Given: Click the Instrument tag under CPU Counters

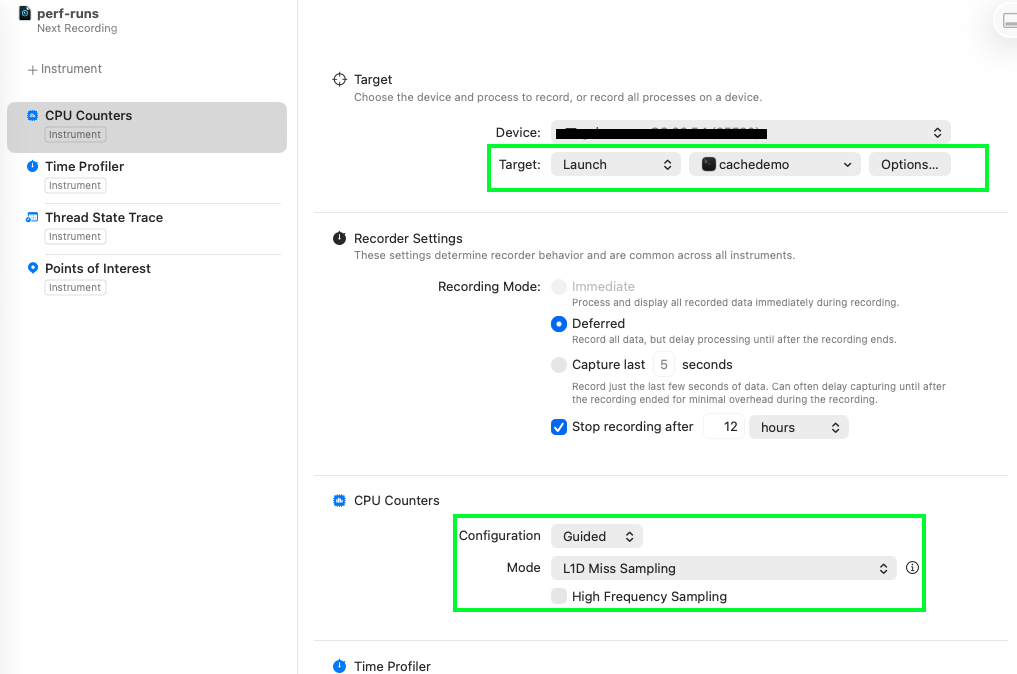Looking at the screenshot, I should [75, 134].
